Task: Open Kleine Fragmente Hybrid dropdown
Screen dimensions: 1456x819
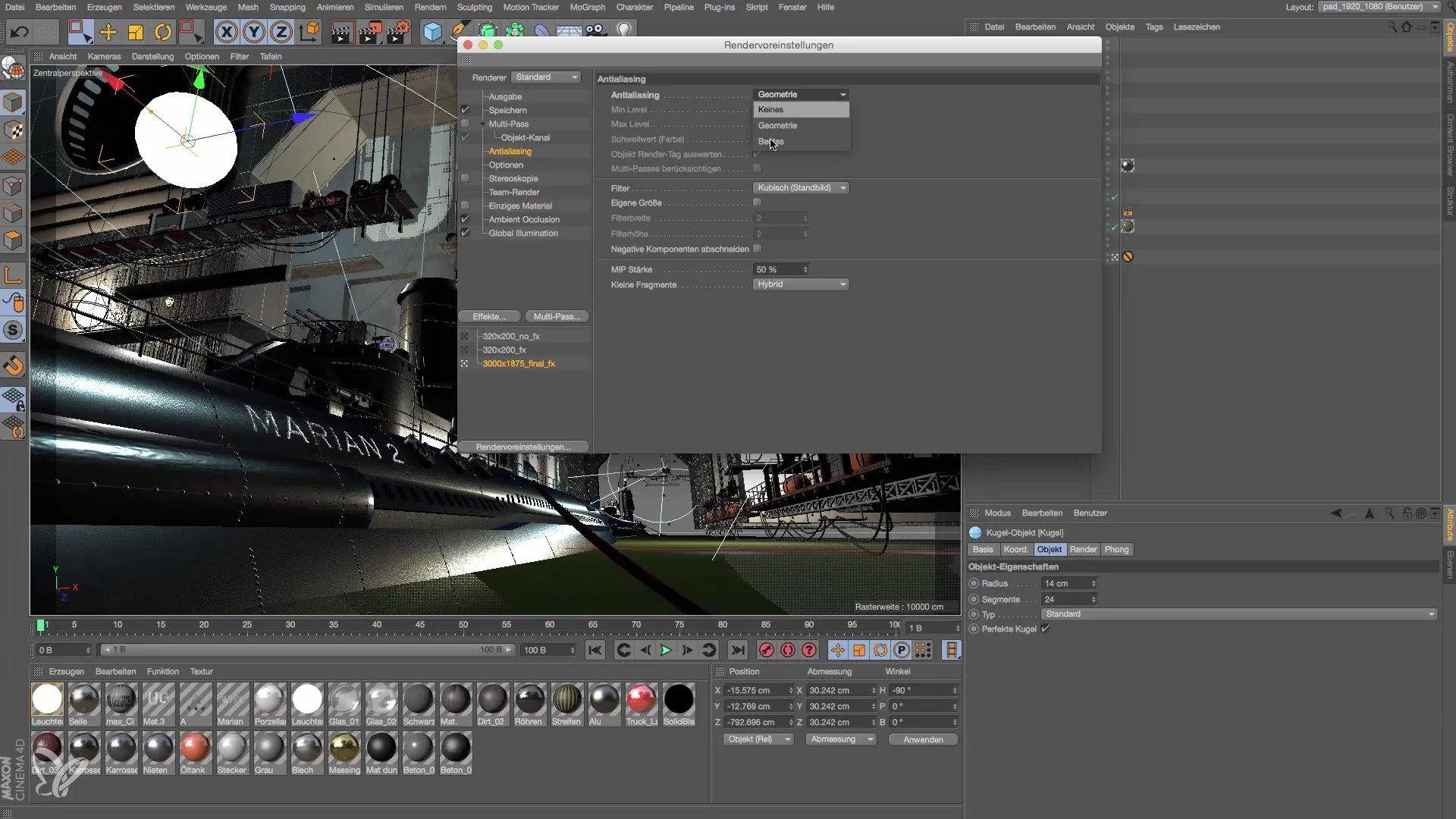Action: (x=801, y=284)
